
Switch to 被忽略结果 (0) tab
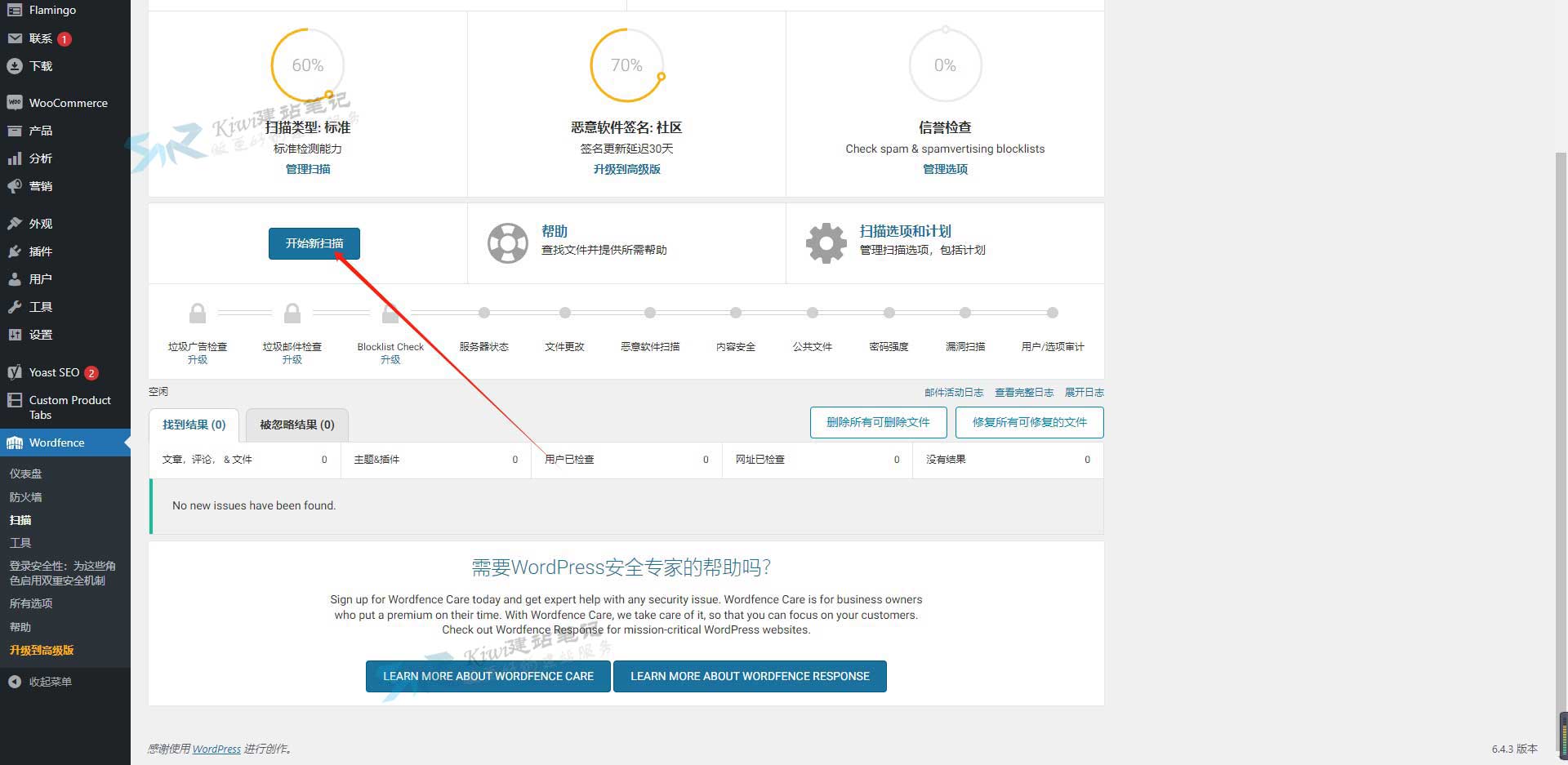click(297, 425)
